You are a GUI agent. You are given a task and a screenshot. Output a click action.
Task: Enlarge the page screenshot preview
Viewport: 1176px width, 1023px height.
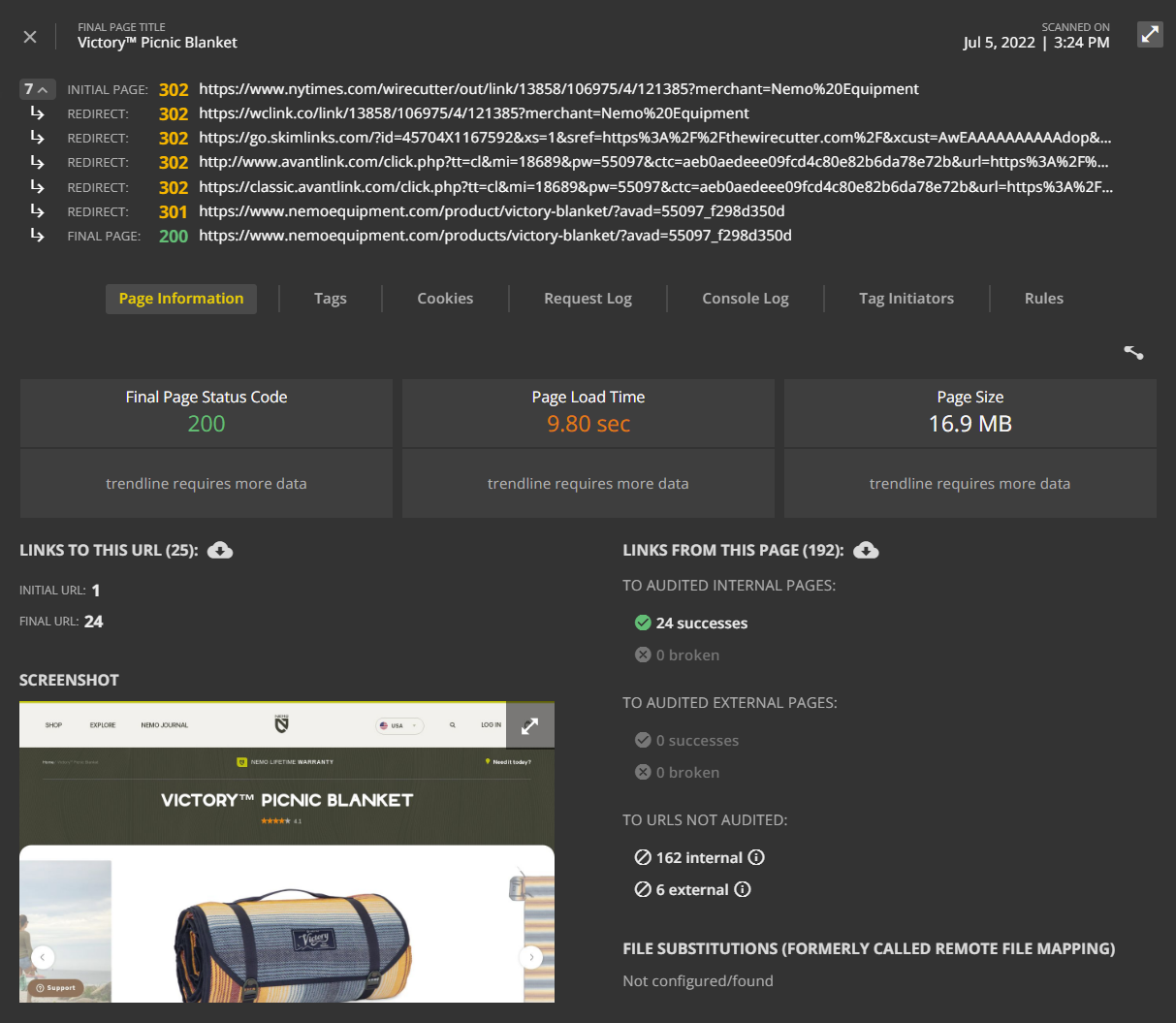coord(529,725)
